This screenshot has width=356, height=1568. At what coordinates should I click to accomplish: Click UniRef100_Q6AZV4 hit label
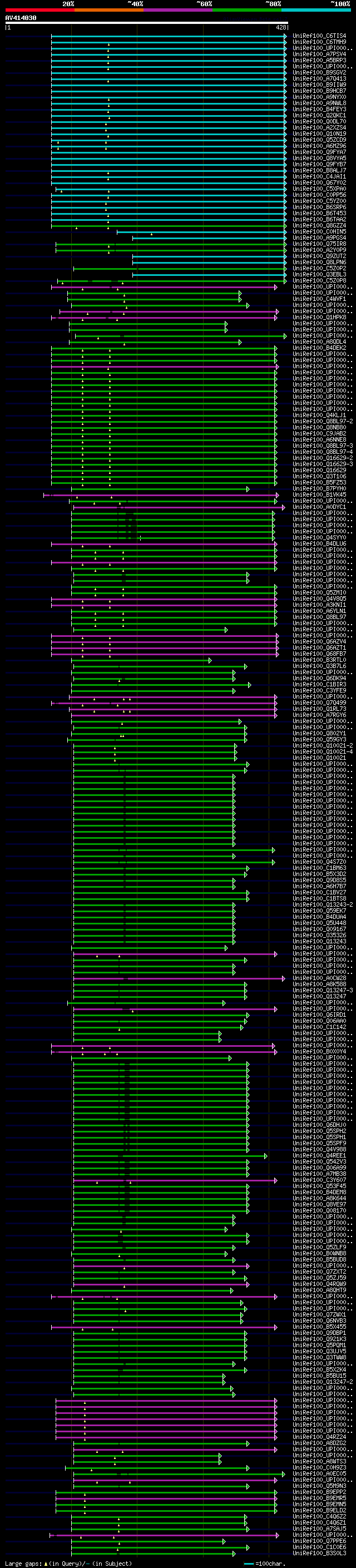[x=319, y=641]
